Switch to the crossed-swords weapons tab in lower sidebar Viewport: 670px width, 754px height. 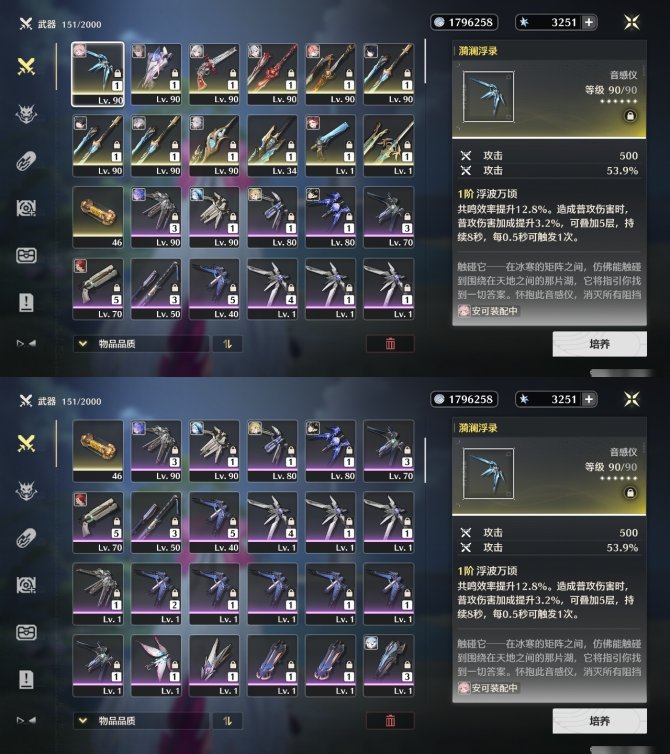[x=26, y=443]
